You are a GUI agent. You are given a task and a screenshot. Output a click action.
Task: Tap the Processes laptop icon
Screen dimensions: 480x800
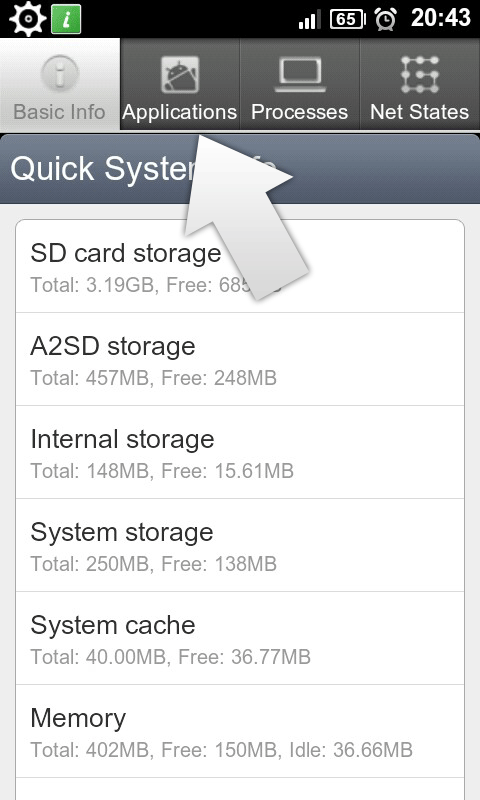[x=300, y=74]
